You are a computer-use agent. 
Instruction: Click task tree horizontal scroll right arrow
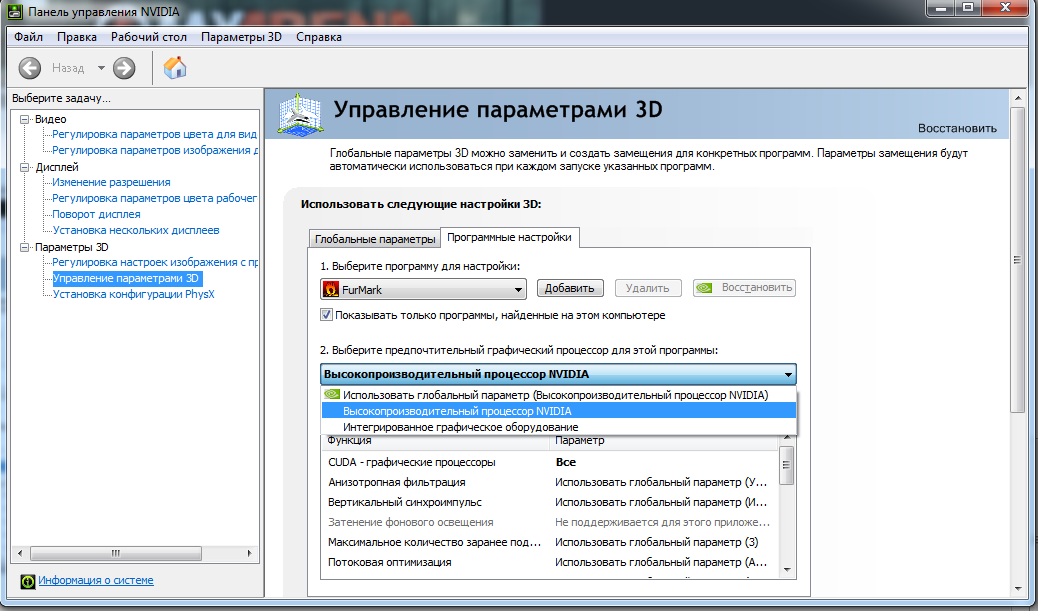click(x=250, y=553)
